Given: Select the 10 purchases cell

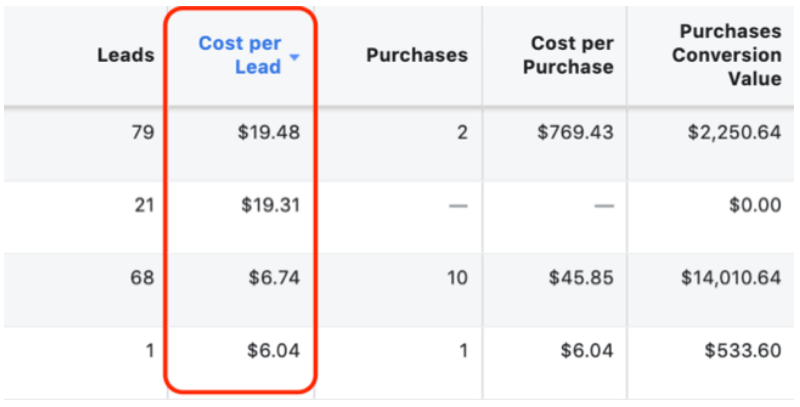Looking at the screenshot, I should [457, 277].
